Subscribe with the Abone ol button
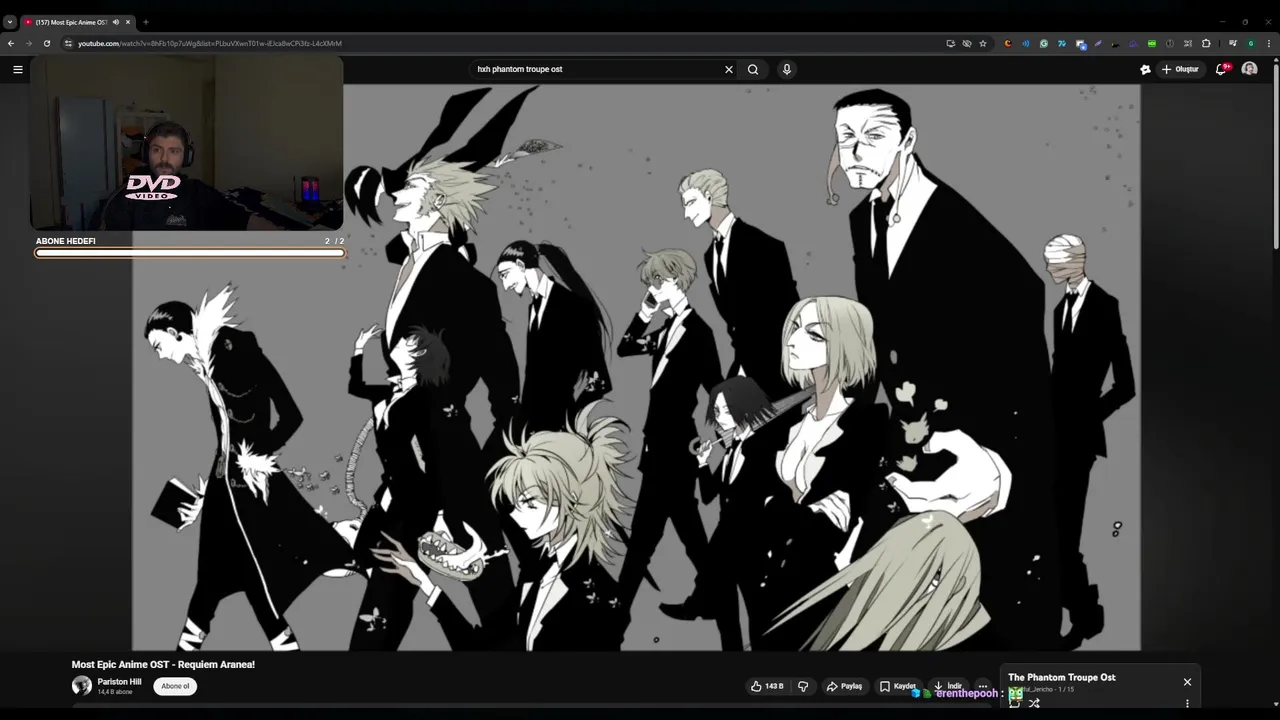This screenshot has width=1280, height=720. click(x=175, y=686)
